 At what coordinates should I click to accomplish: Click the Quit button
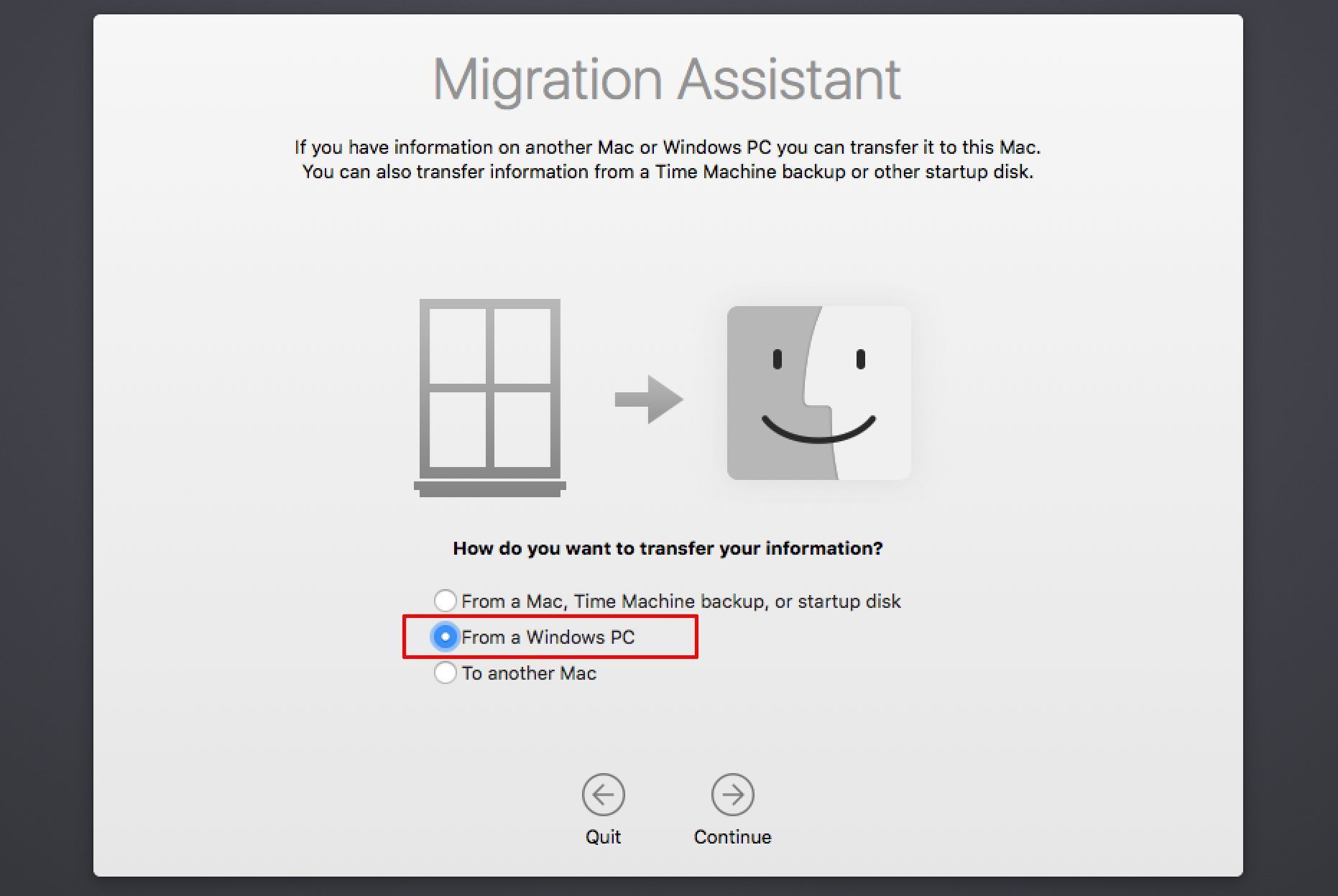point(604,836)
